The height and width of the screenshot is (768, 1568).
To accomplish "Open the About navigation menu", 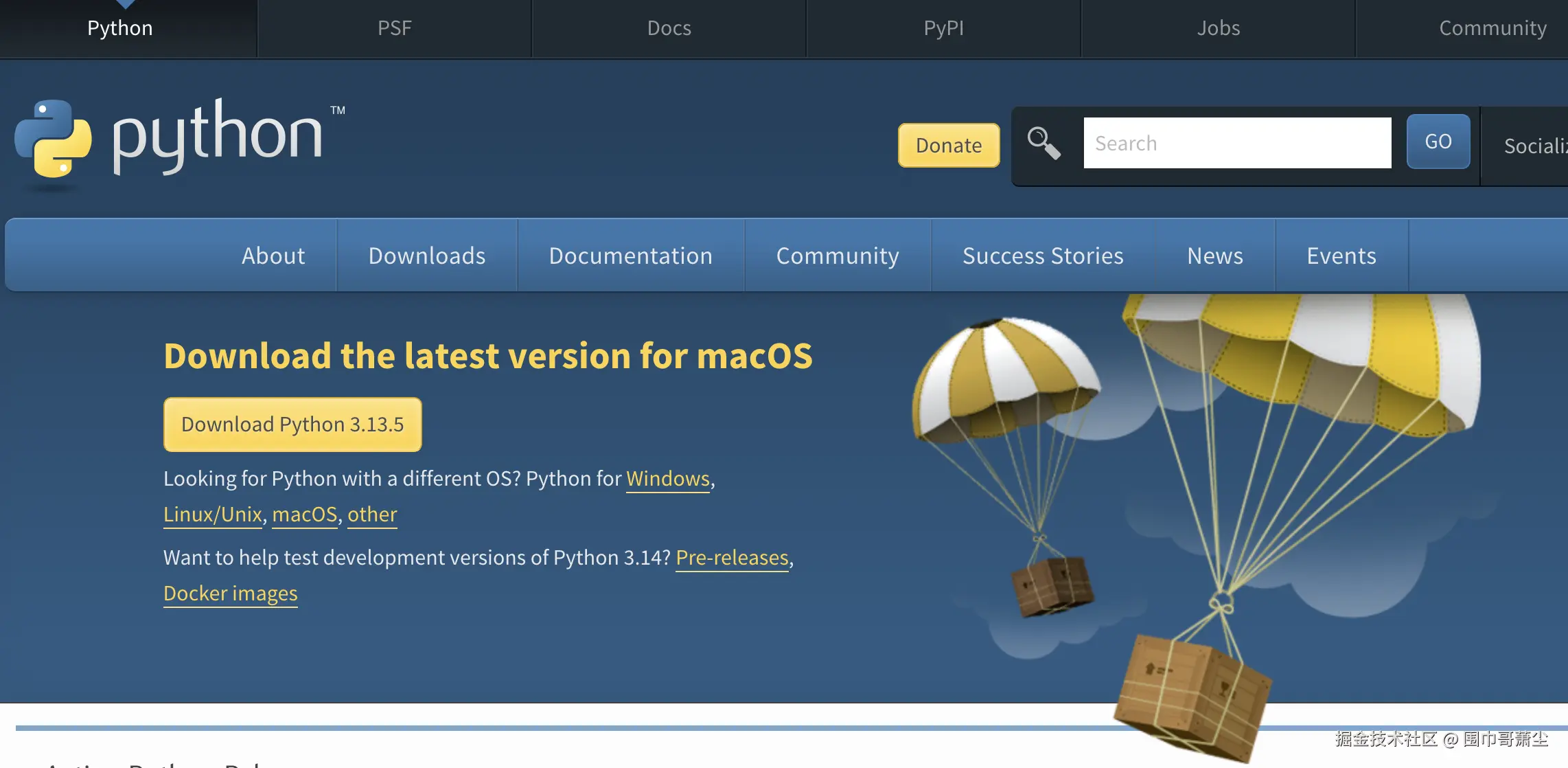I will click(273, 256).
